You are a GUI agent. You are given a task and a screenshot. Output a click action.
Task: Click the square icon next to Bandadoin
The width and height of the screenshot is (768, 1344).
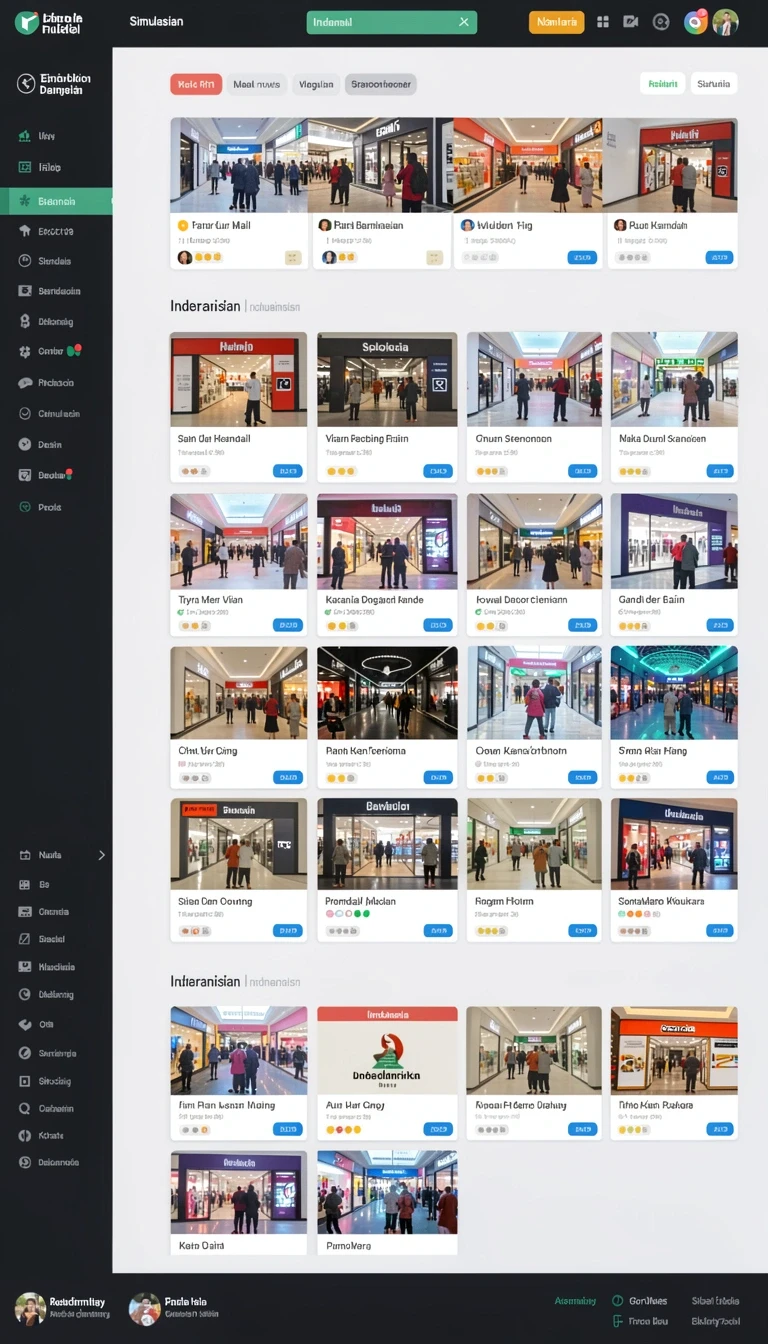click(x=25, y=291)
